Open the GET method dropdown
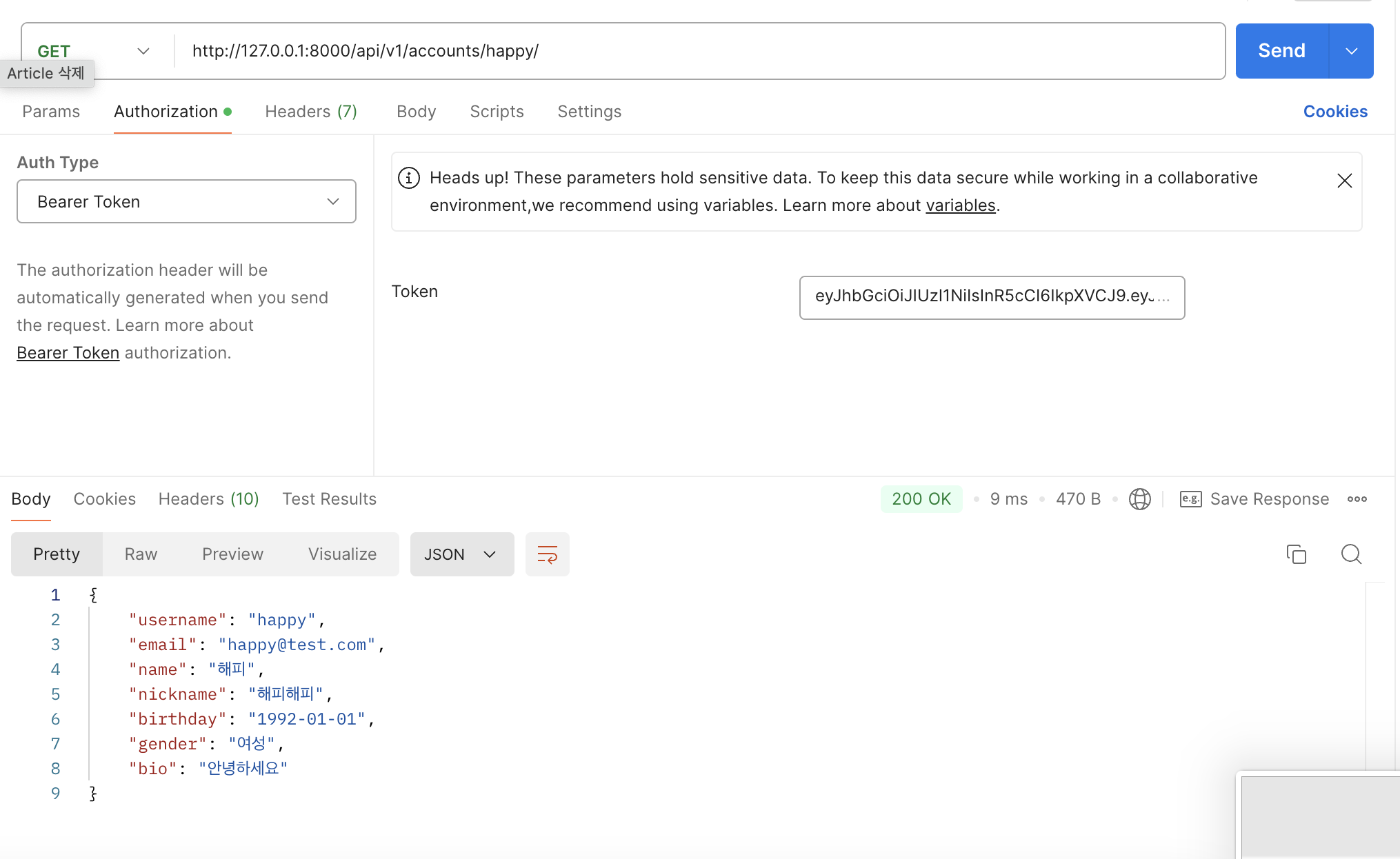Image resolution: width=1400 pixels, height=859 pixels. (x=143, y=51)
